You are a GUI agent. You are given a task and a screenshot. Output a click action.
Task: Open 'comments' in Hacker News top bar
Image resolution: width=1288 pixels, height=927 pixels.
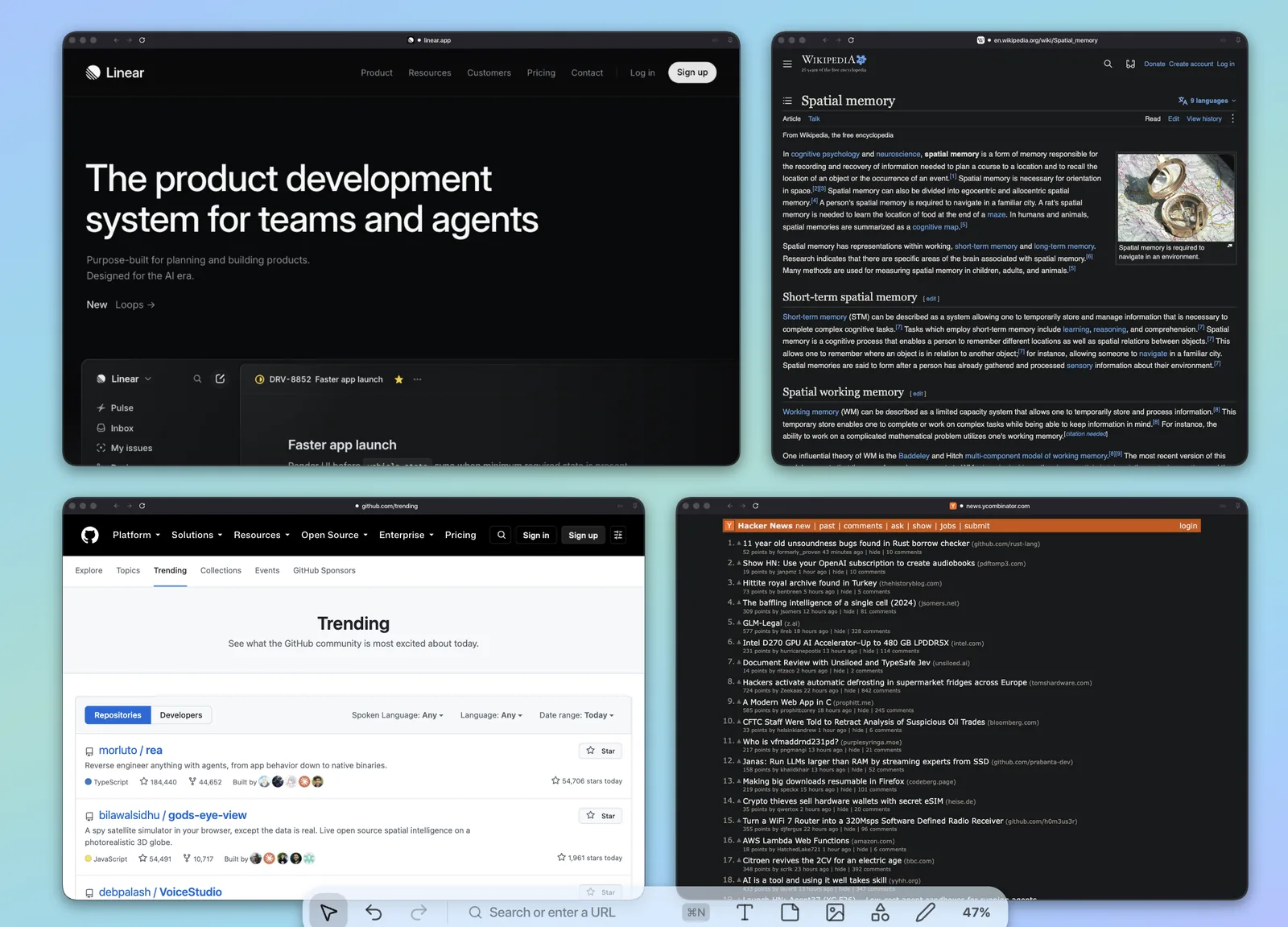(863, 526)
